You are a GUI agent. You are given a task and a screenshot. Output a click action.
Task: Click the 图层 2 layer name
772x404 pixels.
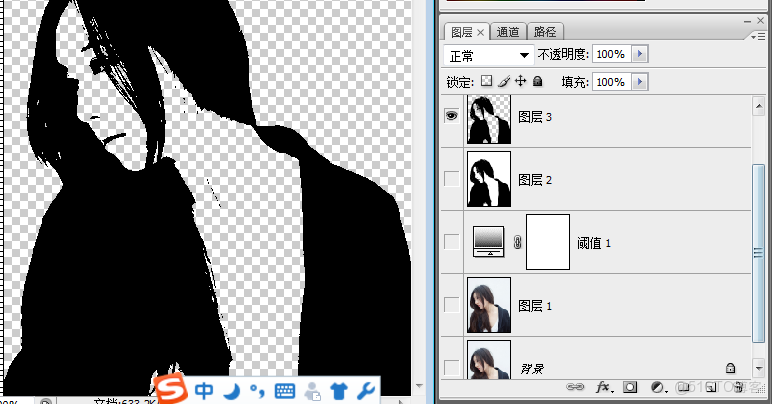(x=535, y=180)
